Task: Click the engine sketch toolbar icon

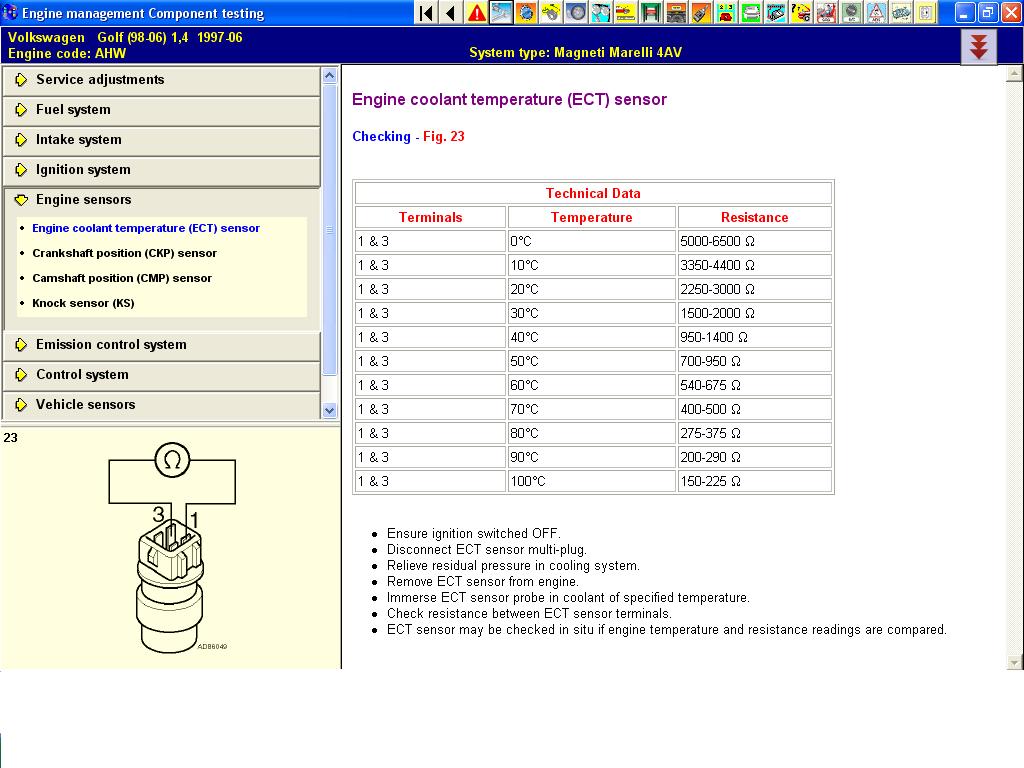Action: pyautogui.click(x=901, y=13)
